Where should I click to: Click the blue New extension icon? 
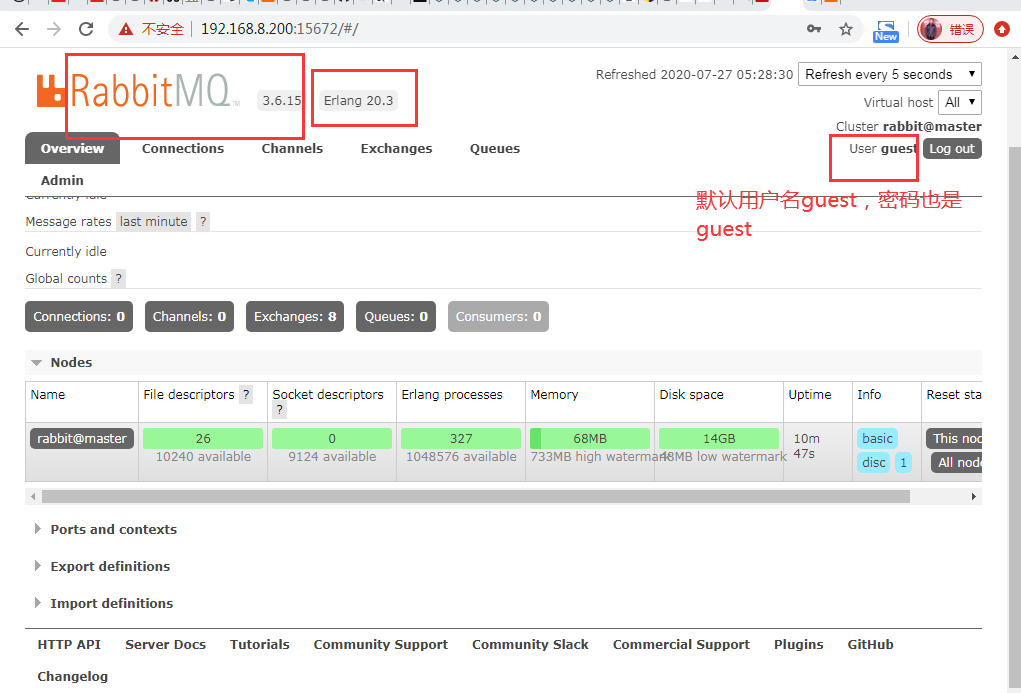885,29
